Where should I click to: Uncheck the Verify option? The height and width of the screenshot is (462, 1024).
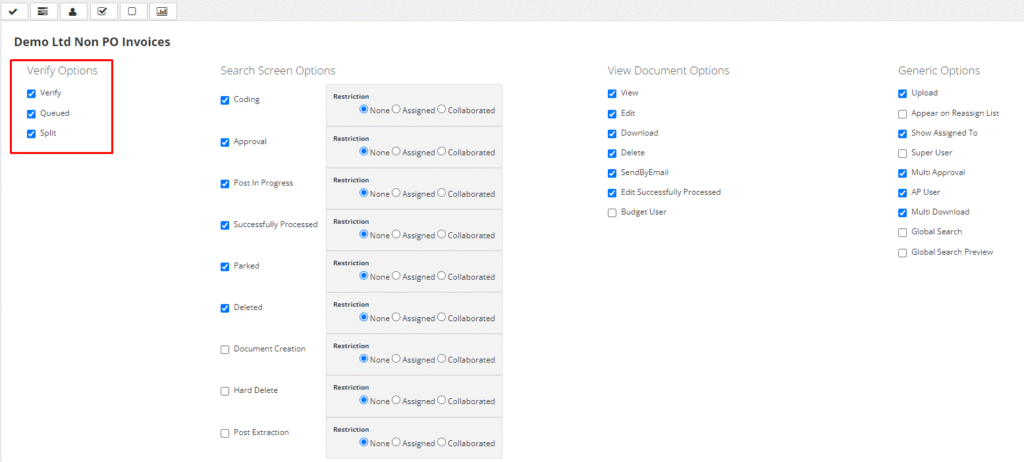[32, 93]
